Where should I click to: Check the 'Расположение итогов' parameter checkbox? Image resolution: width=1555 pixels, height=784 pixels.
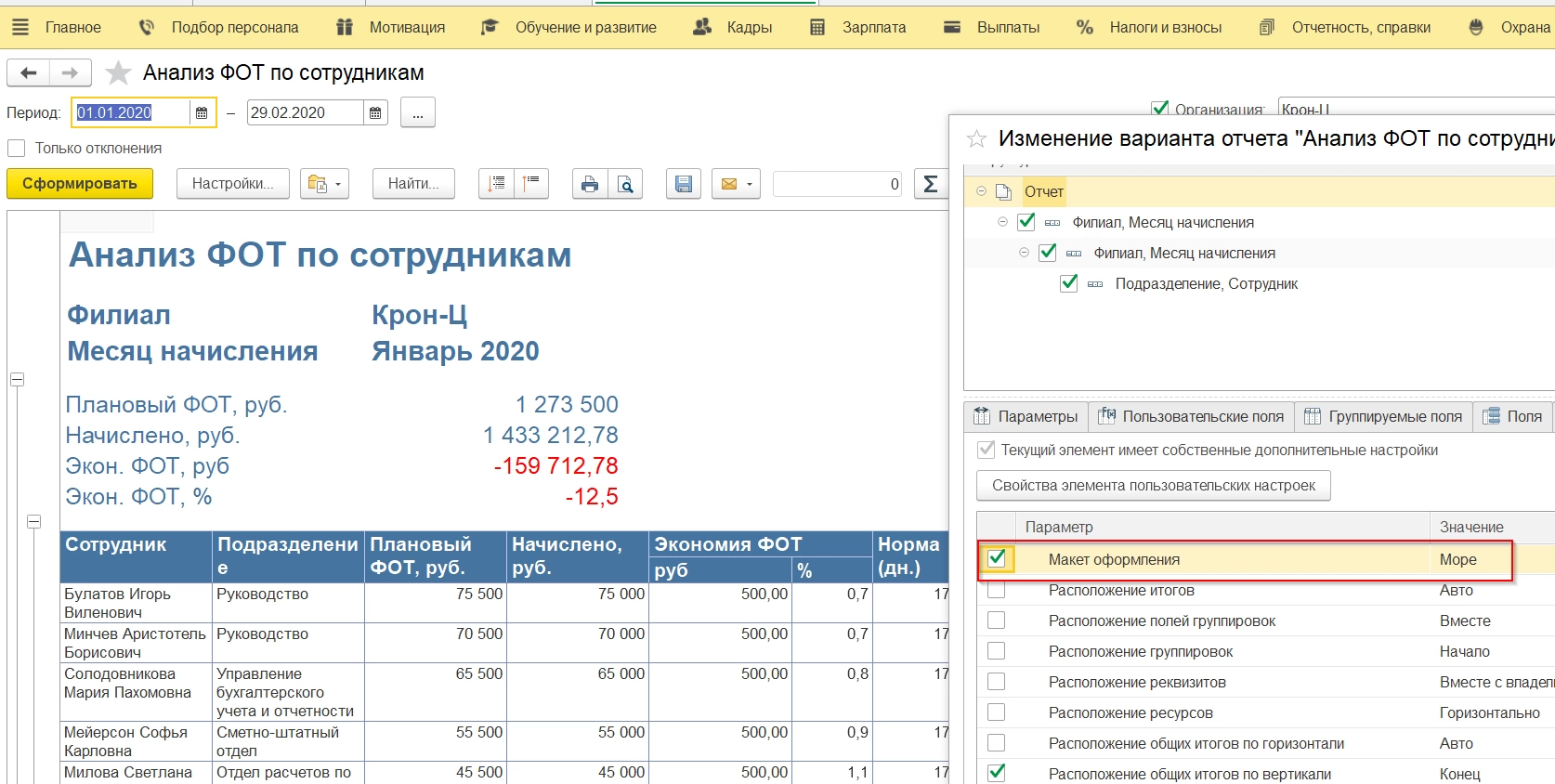pyautogui.click(x=997, y=591)
